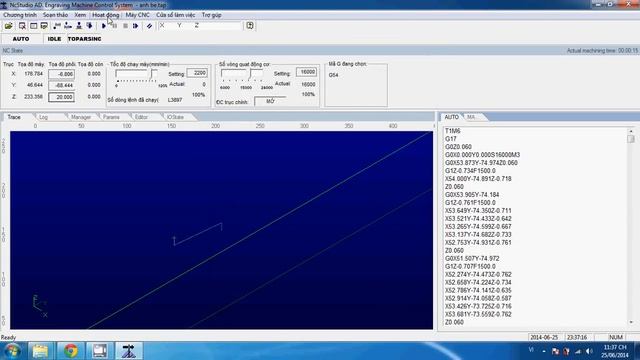The height and width of the screenshot is (360, 640).
Task: Open the Máy CNC menu
Action: click(138, 15)
